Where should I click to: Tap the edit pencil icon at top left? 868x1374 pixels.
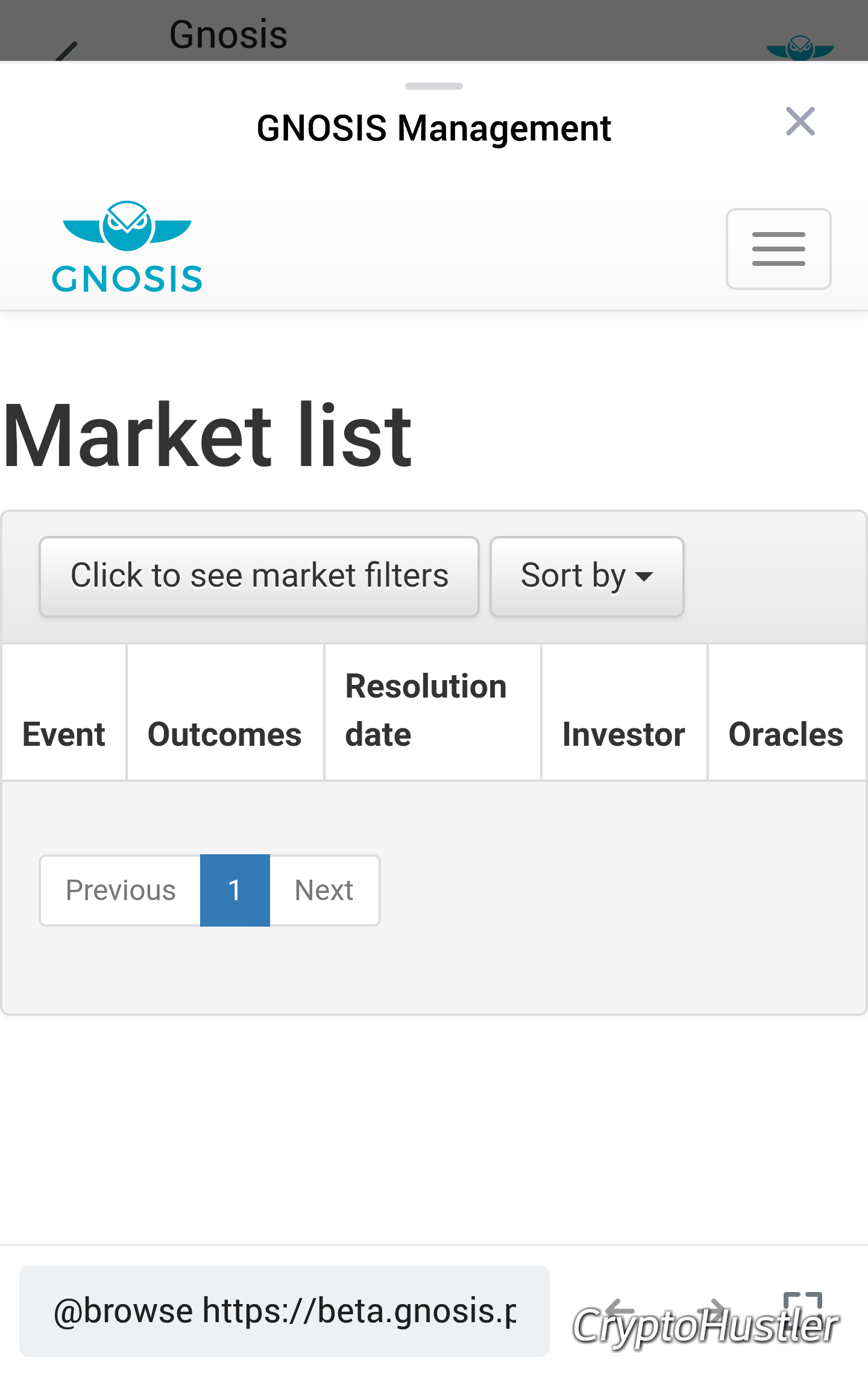(x=66, y=51)
